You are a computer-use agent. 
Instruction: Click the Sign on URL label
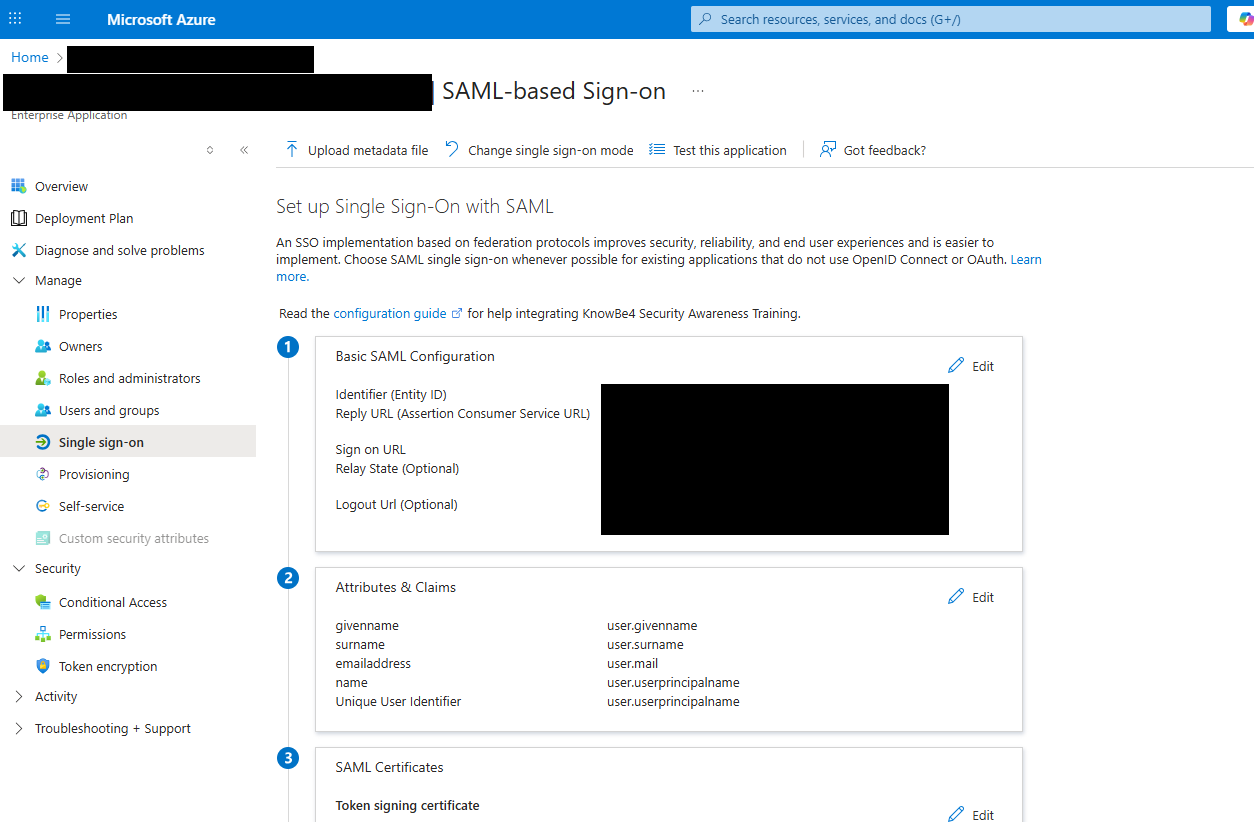370,449
